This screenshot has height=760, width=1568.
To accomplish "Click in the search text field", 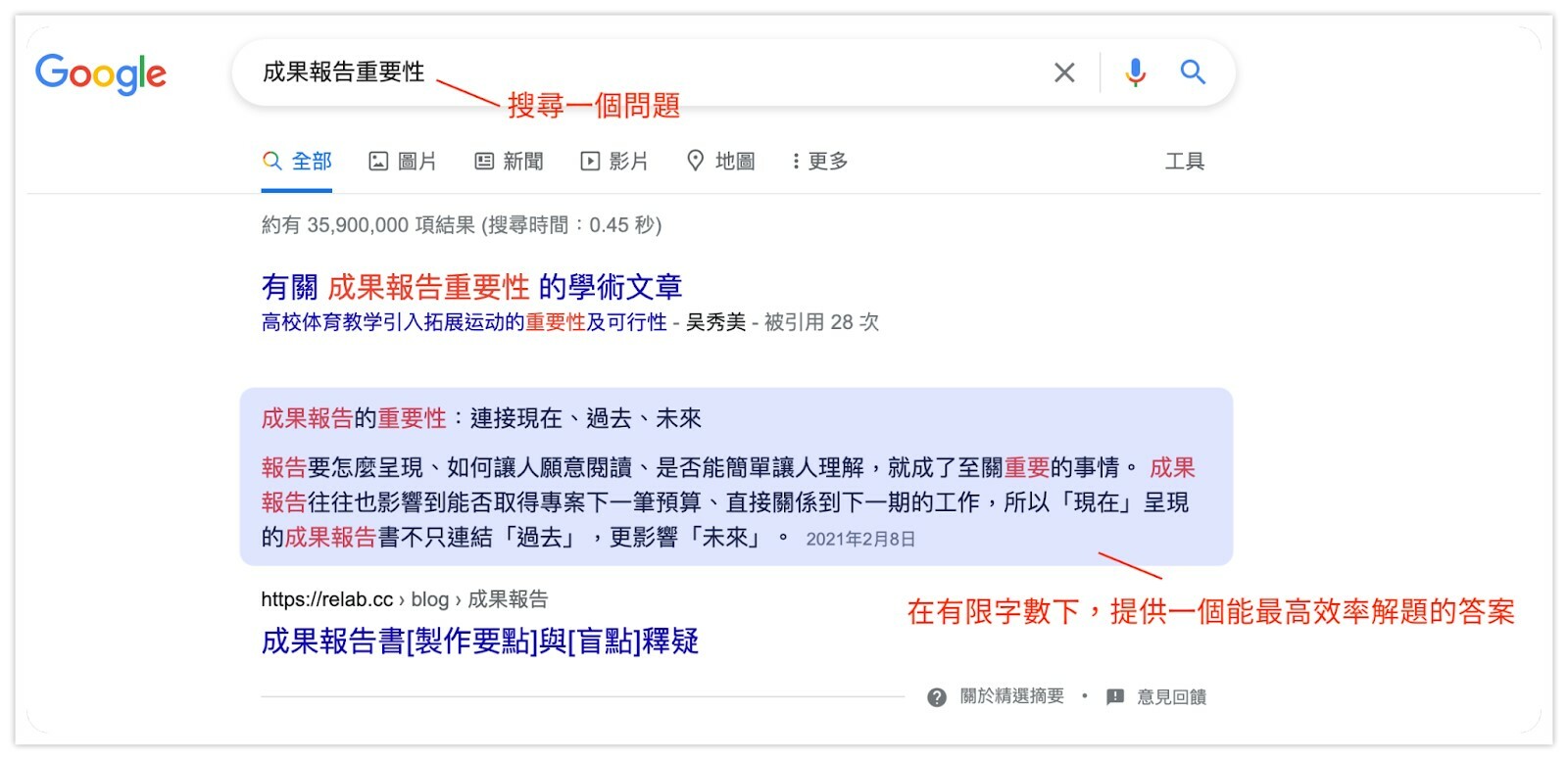I will [637, 72].
